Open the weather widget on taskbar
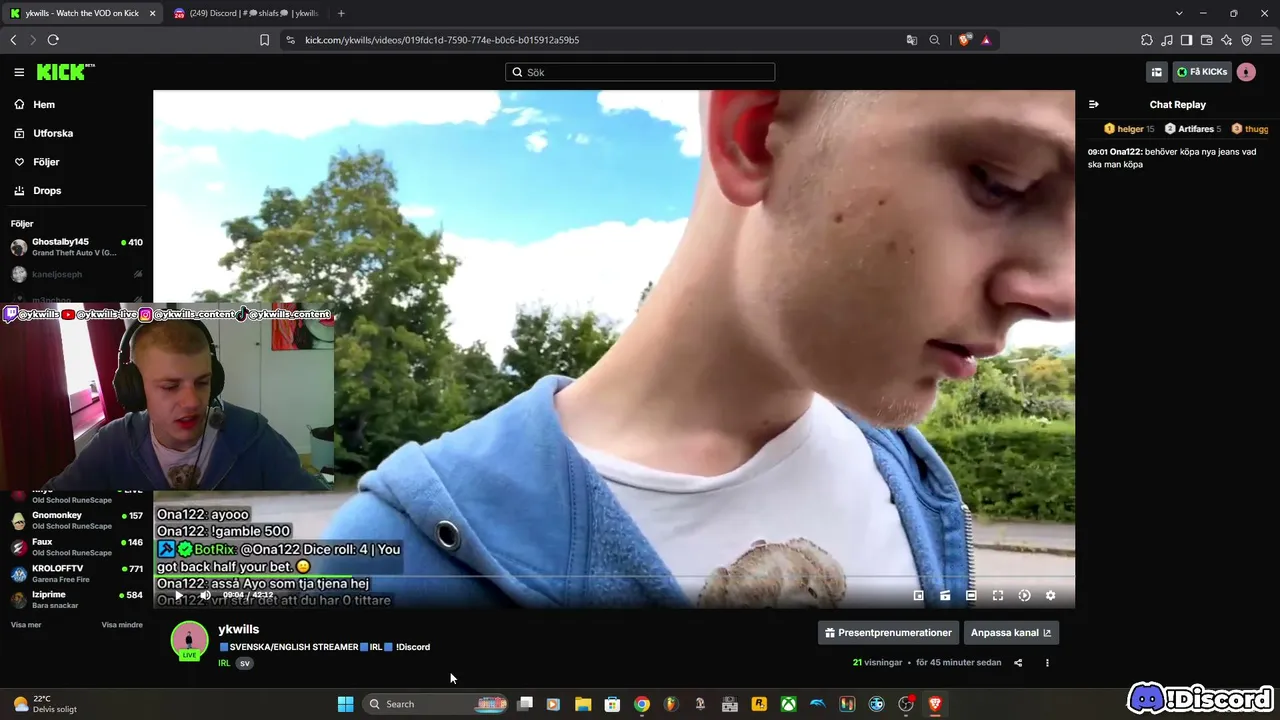 pyautogui.click(x=45, y=704)
